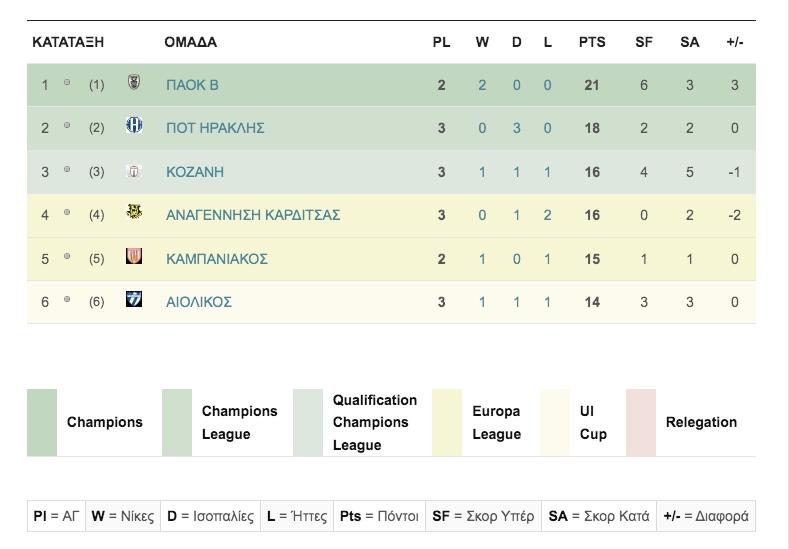
Task: Click the ΑΝΑΓΕΝΝΗΣΗ ΚΑΡΔΙΤΣΑΣ yellow-black crest
Action: [x=134, y=212]
